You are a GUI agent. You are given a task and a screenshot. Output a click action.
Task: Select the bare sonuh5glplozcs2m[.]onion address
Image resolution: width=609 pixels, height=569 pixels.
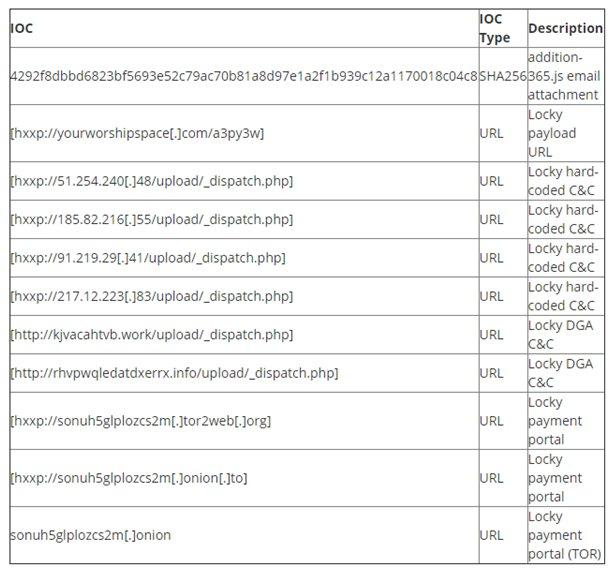[x=90, y=535]
